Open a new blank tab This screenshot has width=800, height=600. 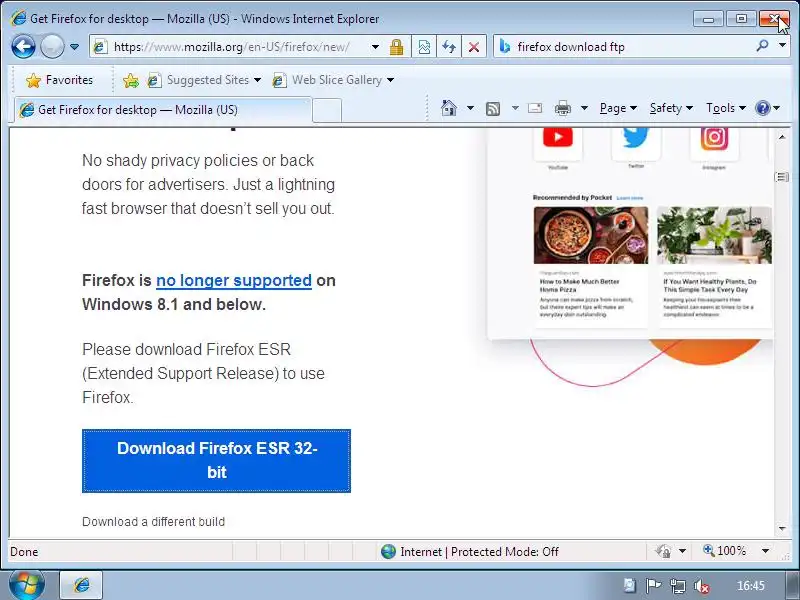pos(327,110)
